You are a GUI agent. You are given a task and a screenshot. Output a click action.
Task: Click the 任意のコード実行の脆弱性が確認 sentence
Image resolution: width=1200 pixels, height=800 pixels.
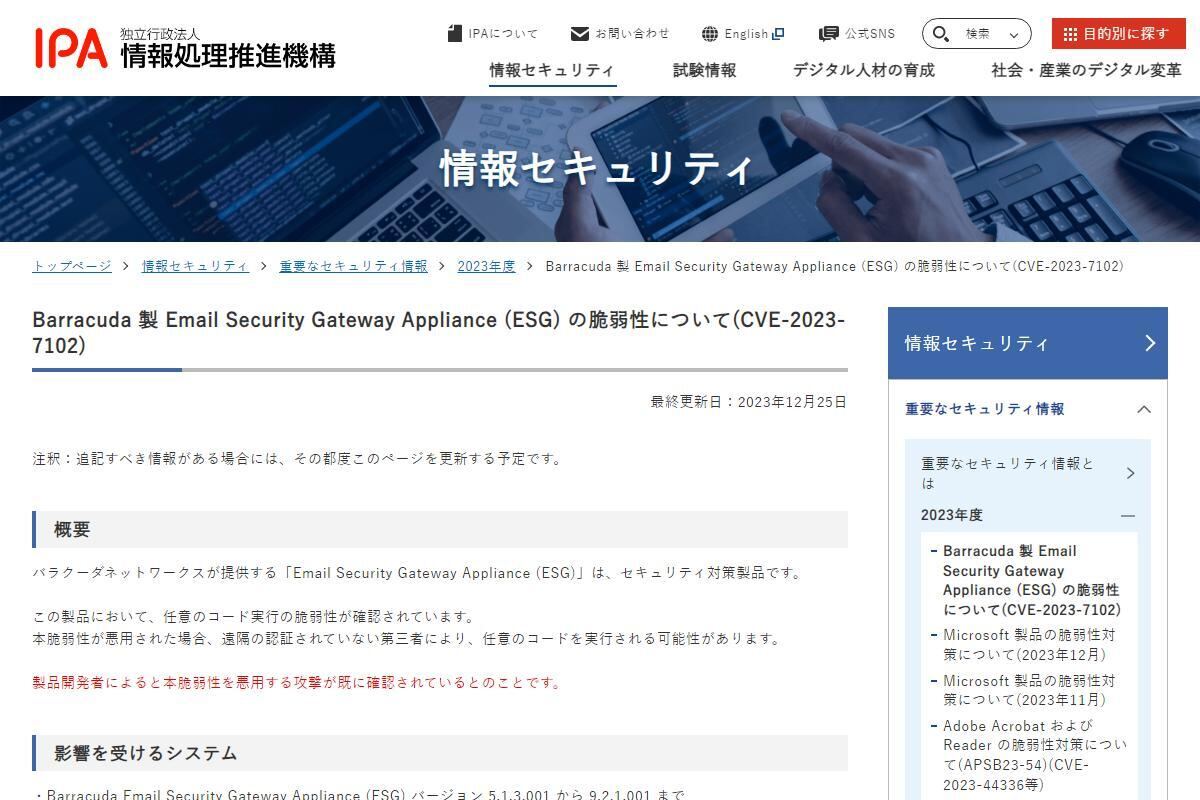[x=254, y=617]
